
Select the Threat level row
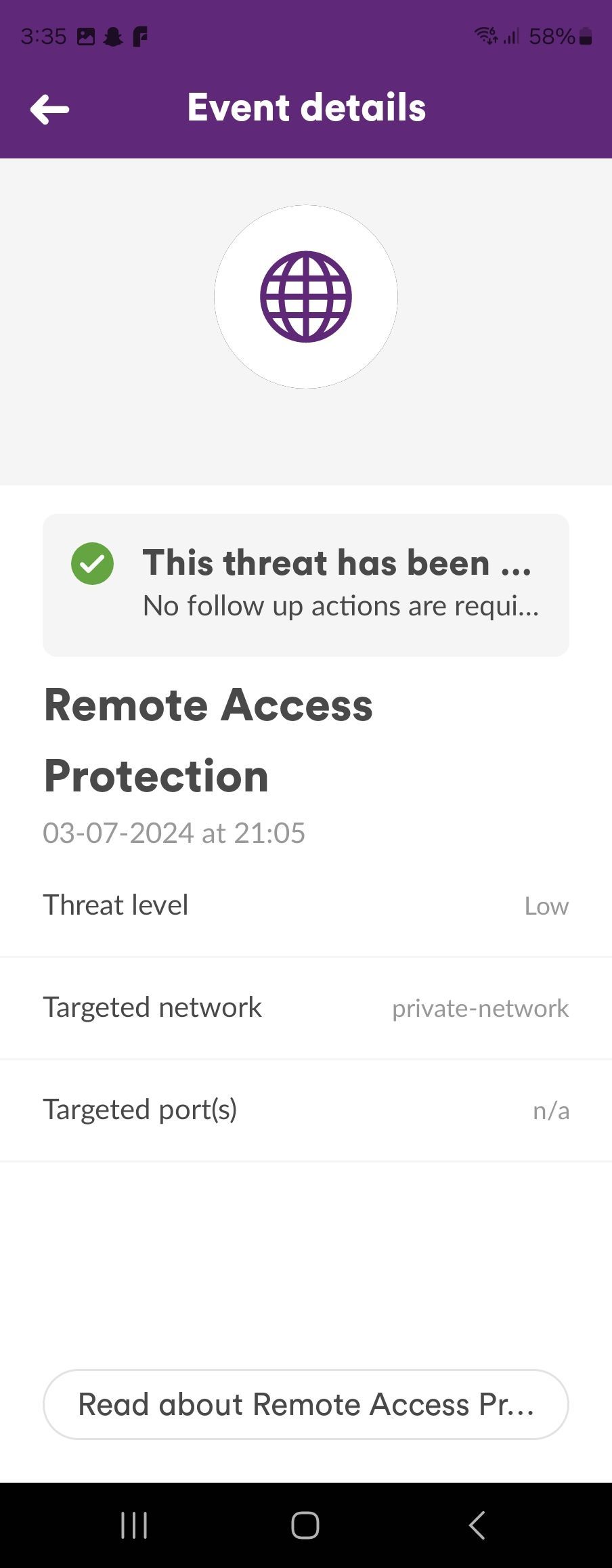306,905
